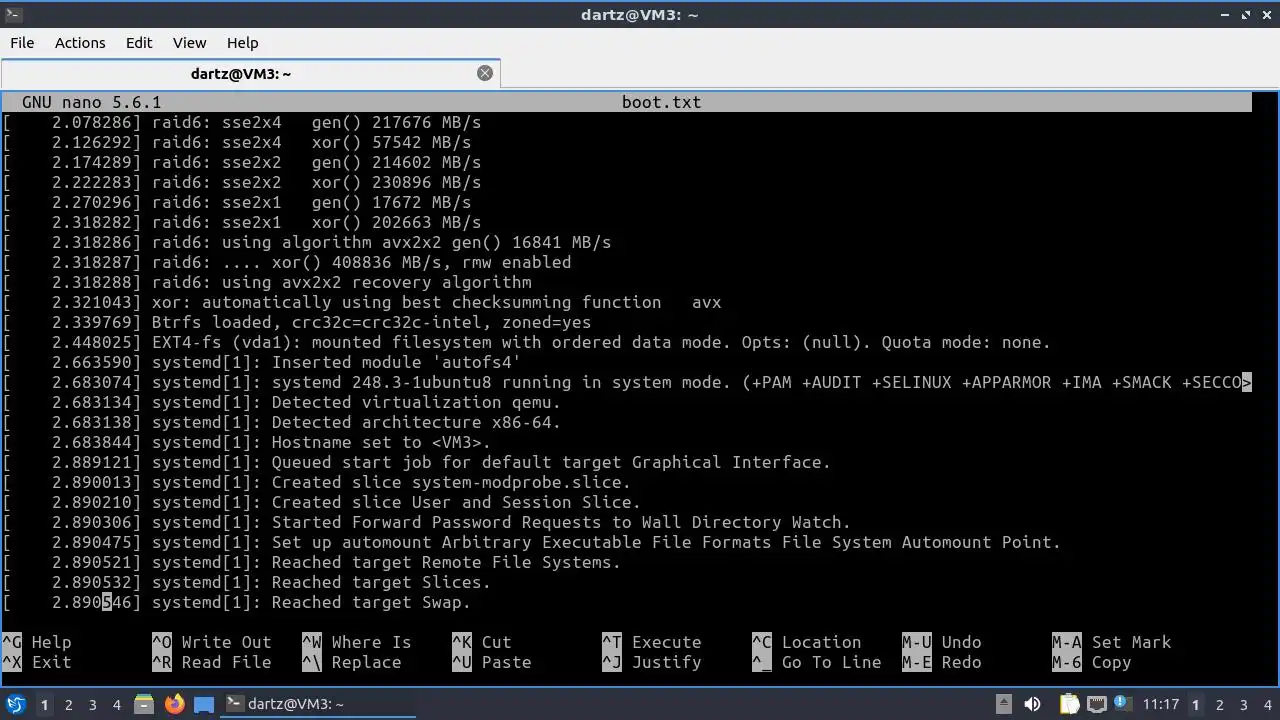Launch Firefox from the taskbar
The height and width of the screenshot is (720, 1280).
174,704
